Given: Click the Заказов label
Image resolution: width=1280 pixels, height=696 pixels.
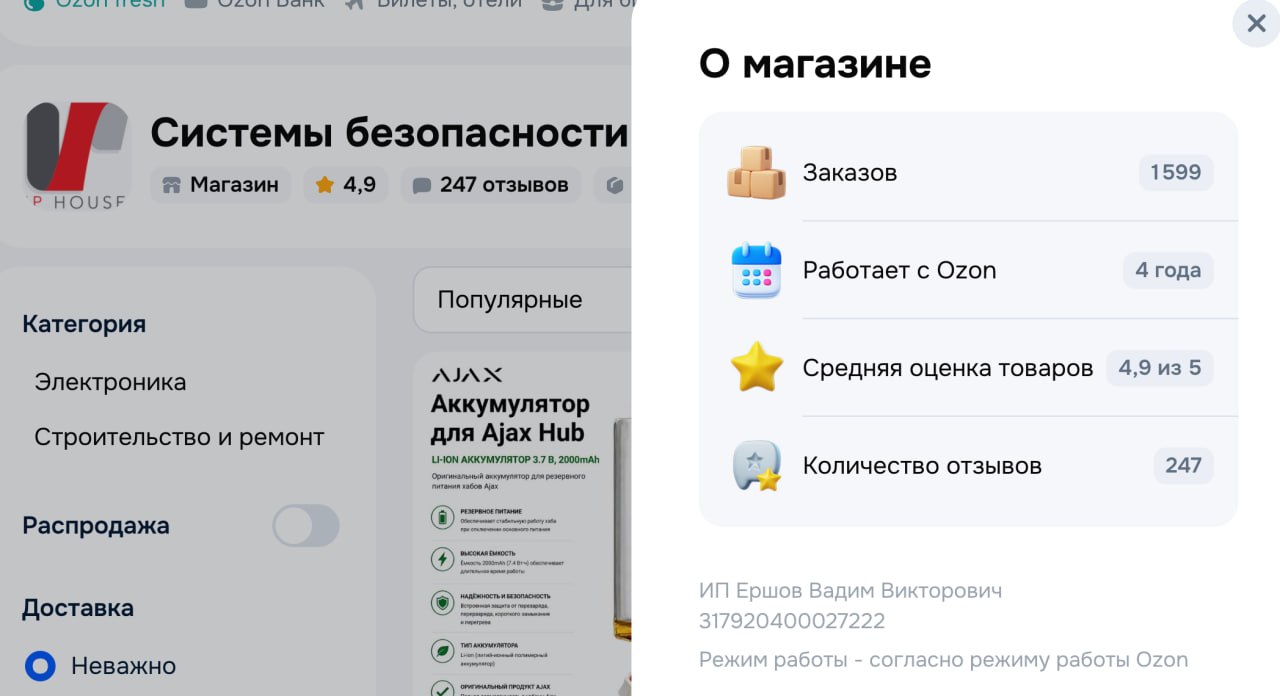Looking at the screenshot, I should click(850, 172).
